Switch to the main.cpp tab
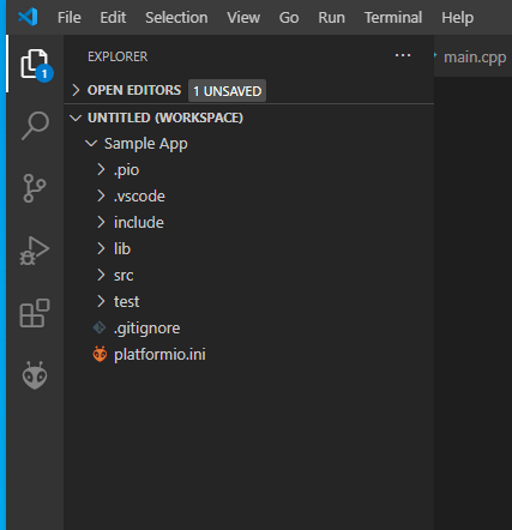512x530 pixels. tap(474, 57)
